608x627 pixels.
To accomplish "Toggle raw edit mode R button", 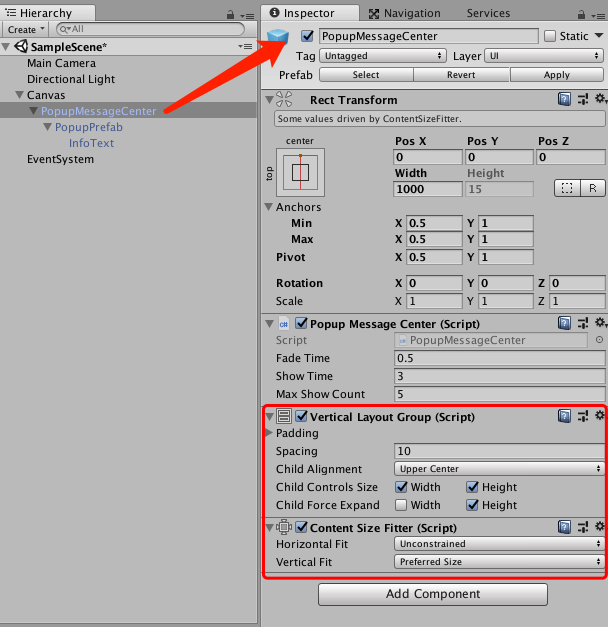I will point(592,188).
